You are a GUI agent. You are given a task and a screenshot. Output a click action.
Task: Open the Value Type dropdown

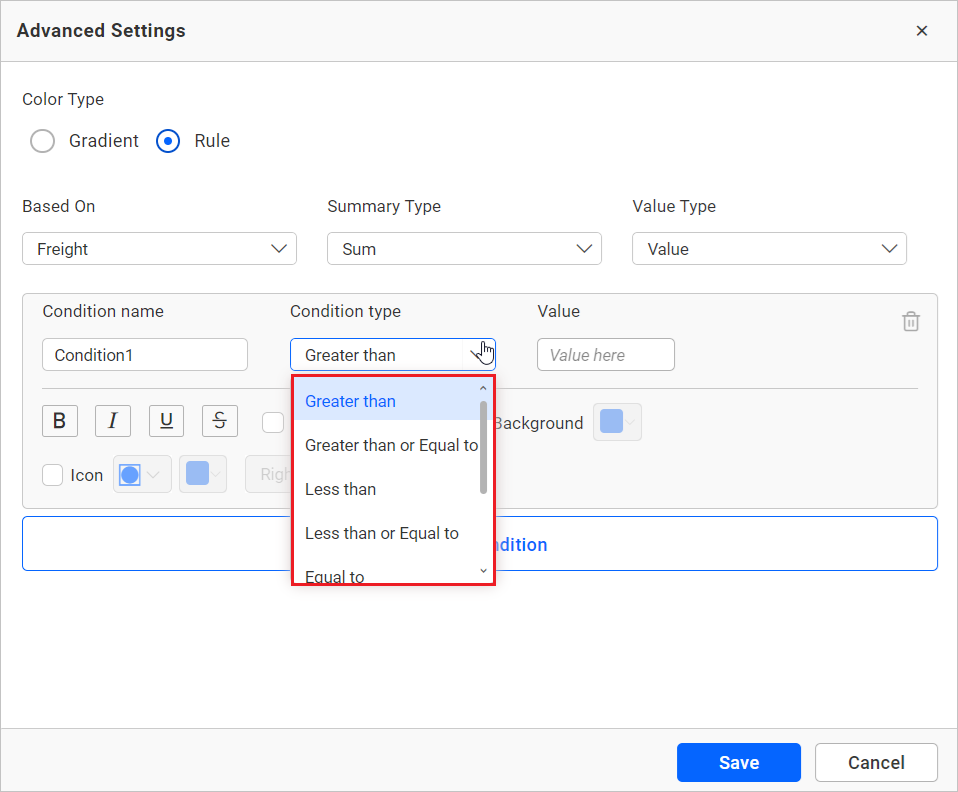tap(769, 249)
